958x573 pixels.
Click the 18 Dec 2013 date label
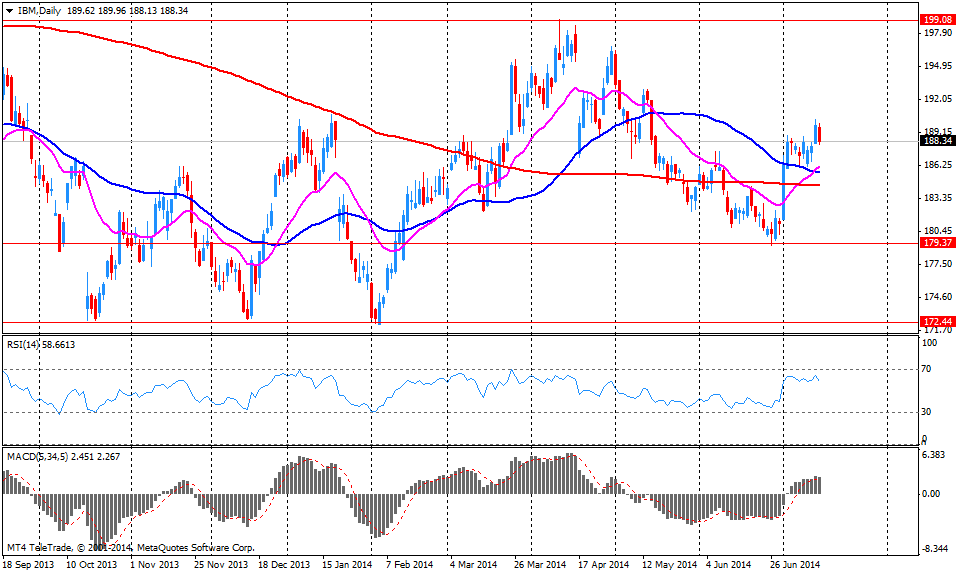pos(284,564)
